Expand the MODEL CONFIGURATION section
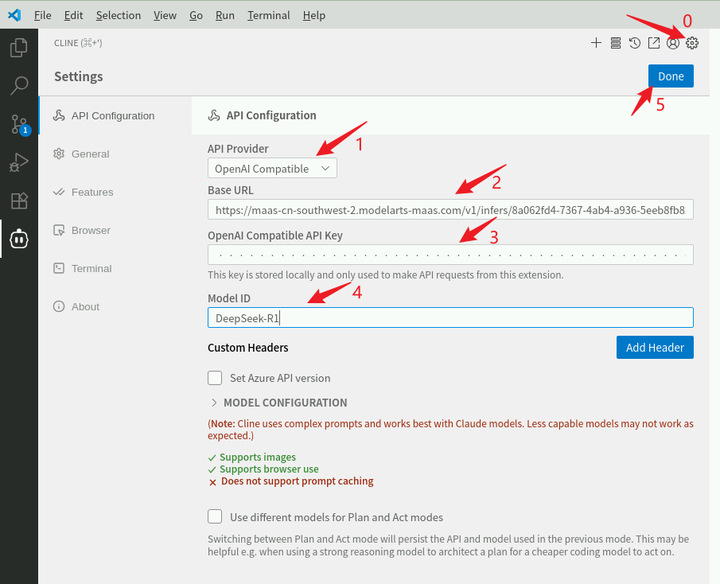 point(278,403)
